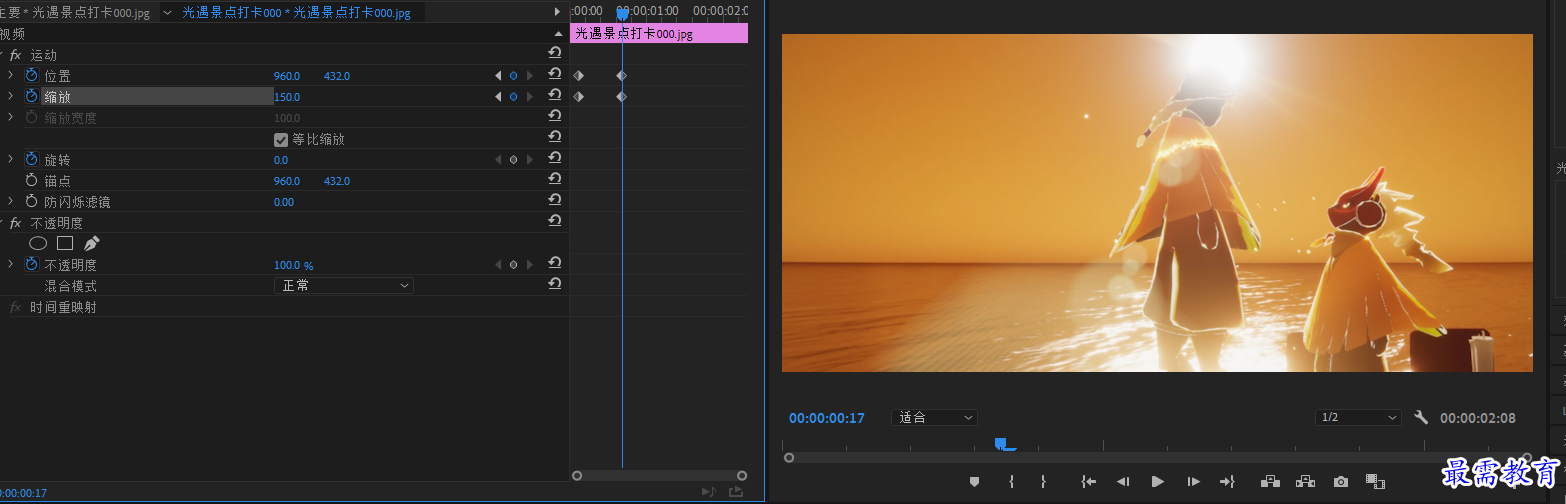1566x504 pixels.
Task: Export frame with camera icon
Action: pyautogui.click(x=1341, y=481)
